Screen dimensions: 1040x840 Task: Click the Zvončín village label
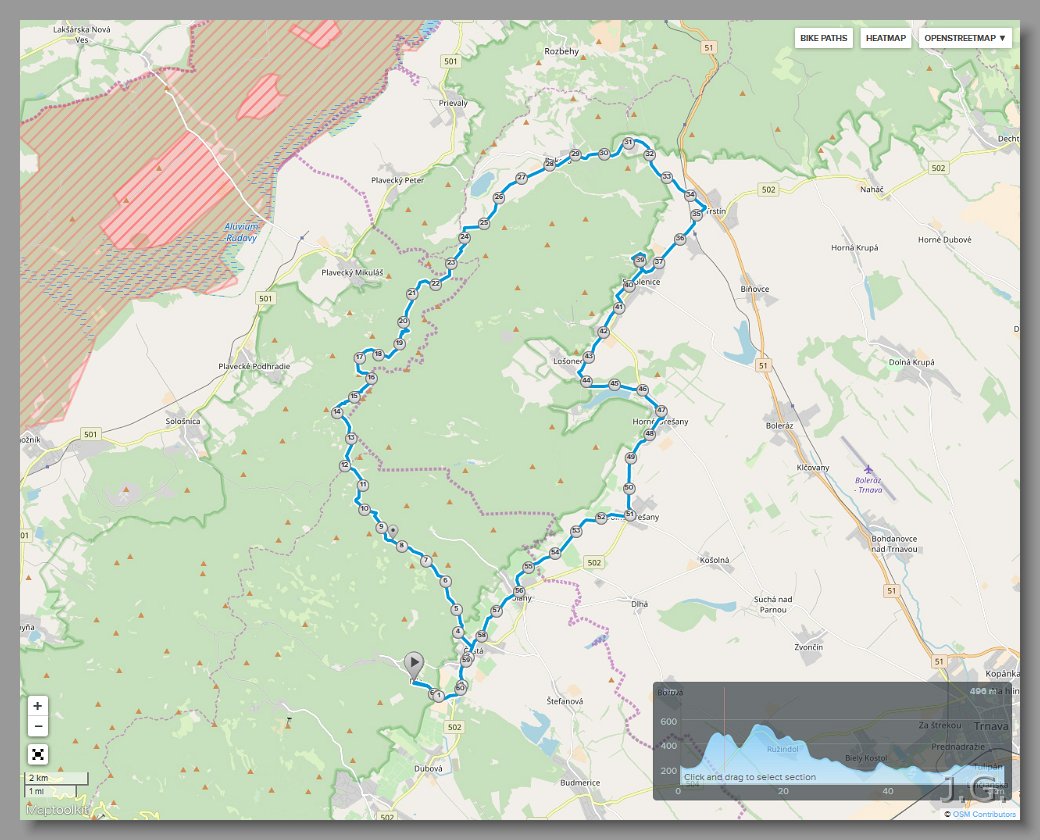pyautogui.click(x=809, y=648)
